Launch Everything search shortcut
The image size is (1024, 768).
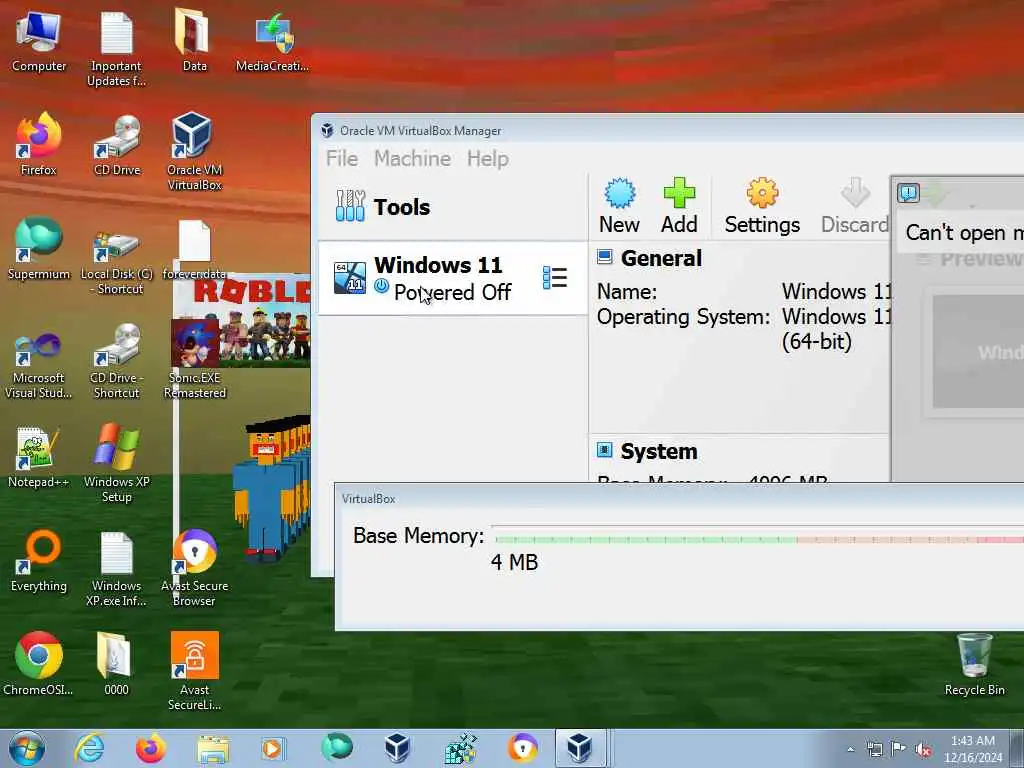click(39, 562)
